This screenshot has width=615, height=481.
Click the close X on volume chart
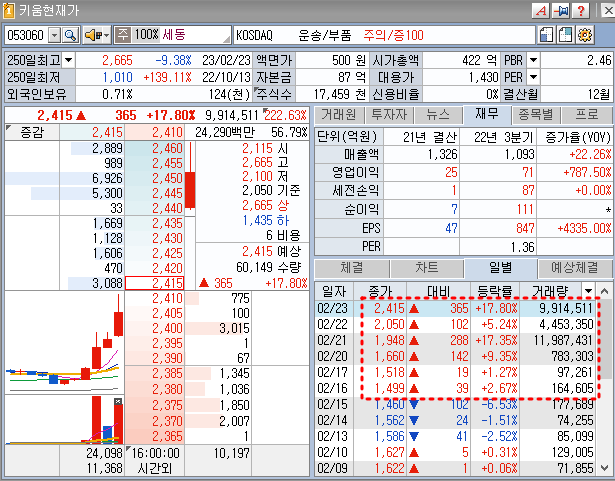[118, 401]
